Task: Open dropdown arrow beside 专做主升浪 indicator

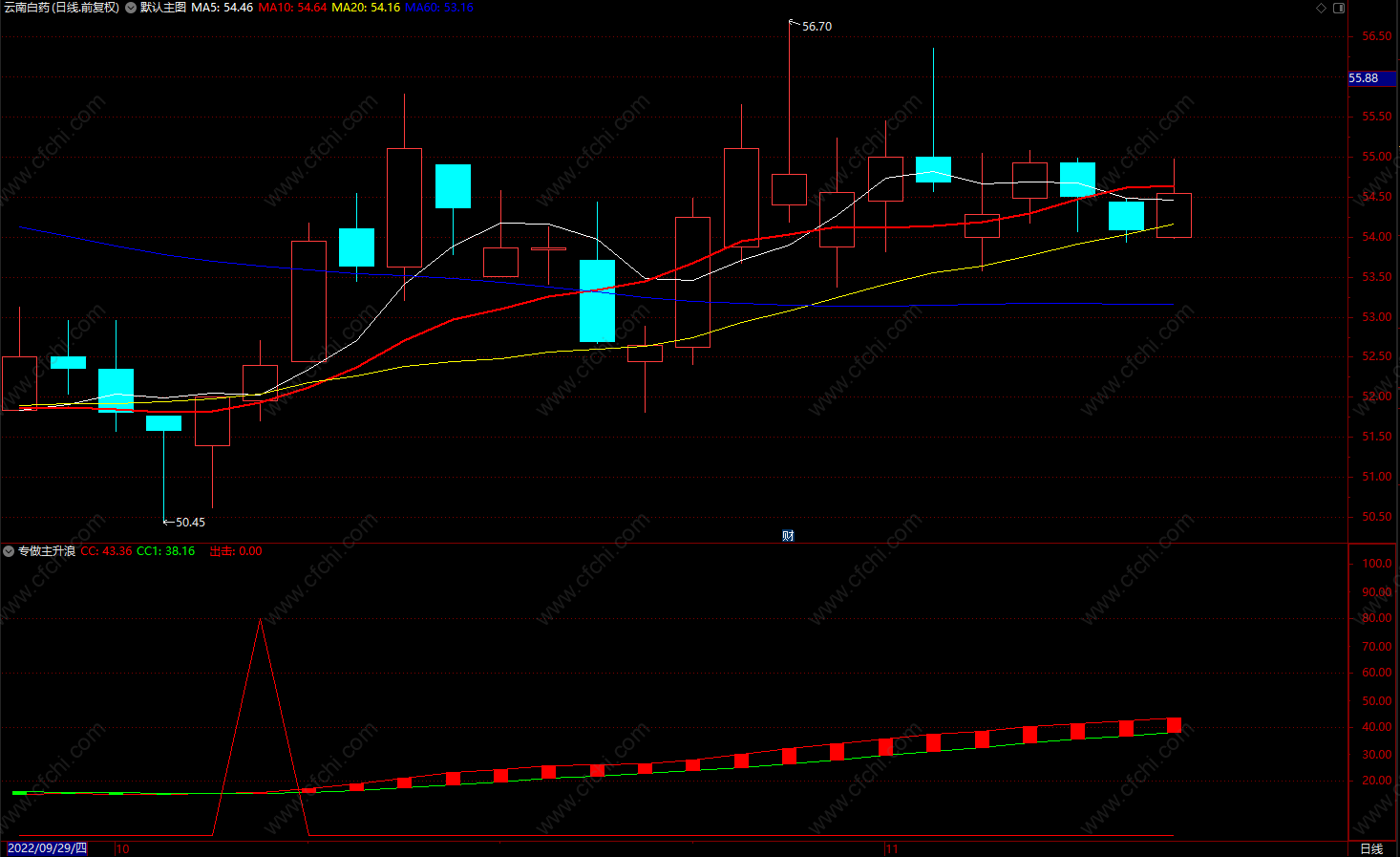Action: [x=9, y=551]
